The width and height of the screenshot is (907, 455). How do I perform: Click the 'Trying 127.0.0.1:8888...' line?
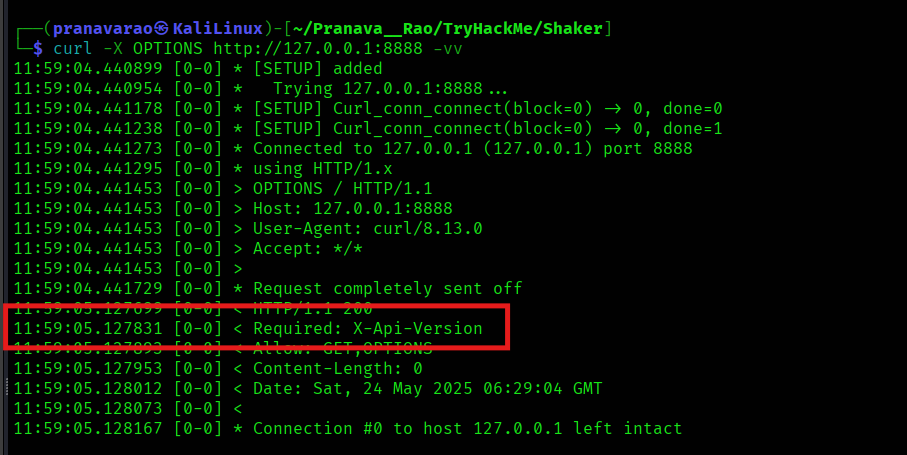[x=390, y=88]
